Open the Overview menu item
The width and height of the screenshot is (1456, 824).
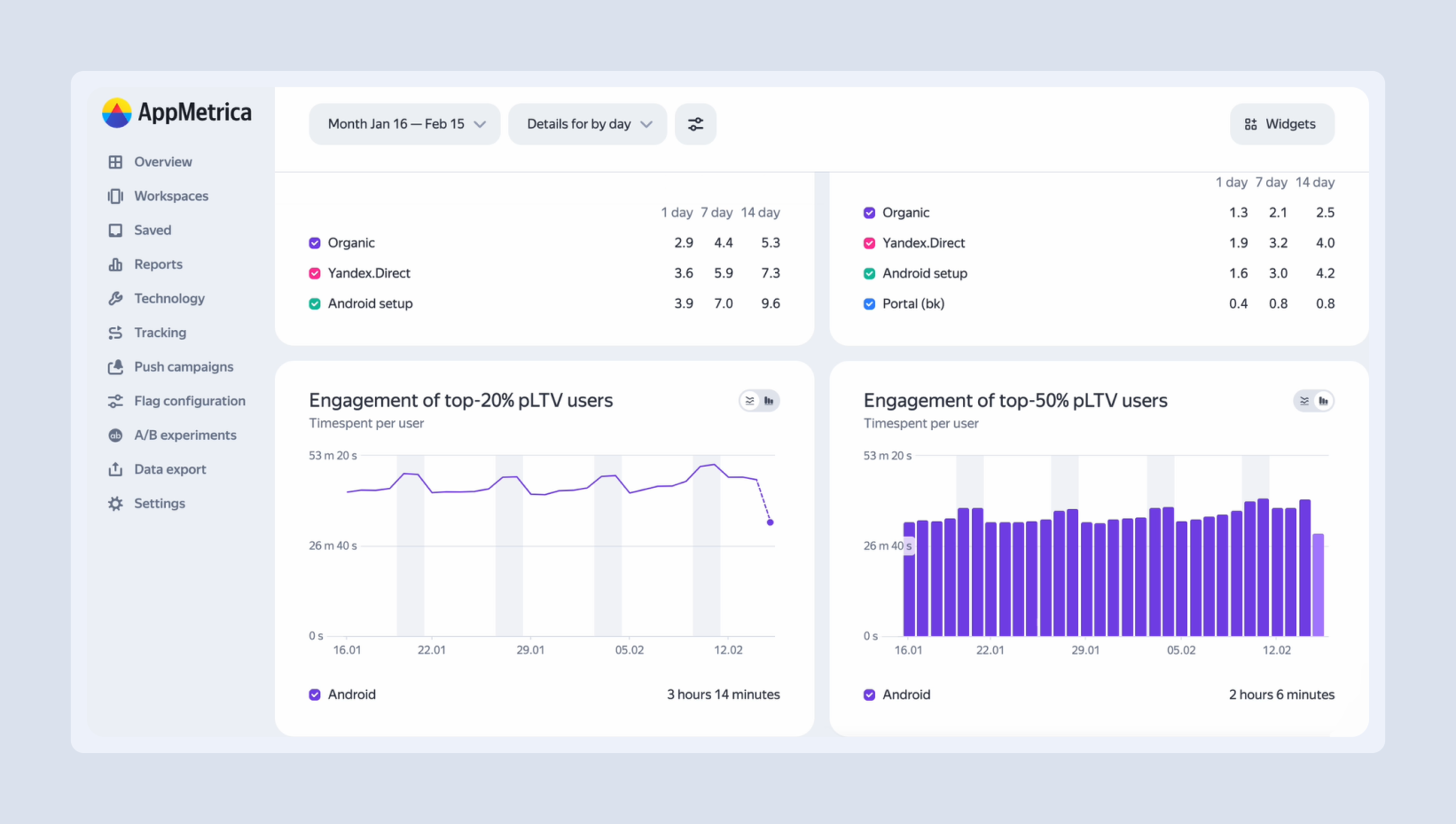coord(163,162)
